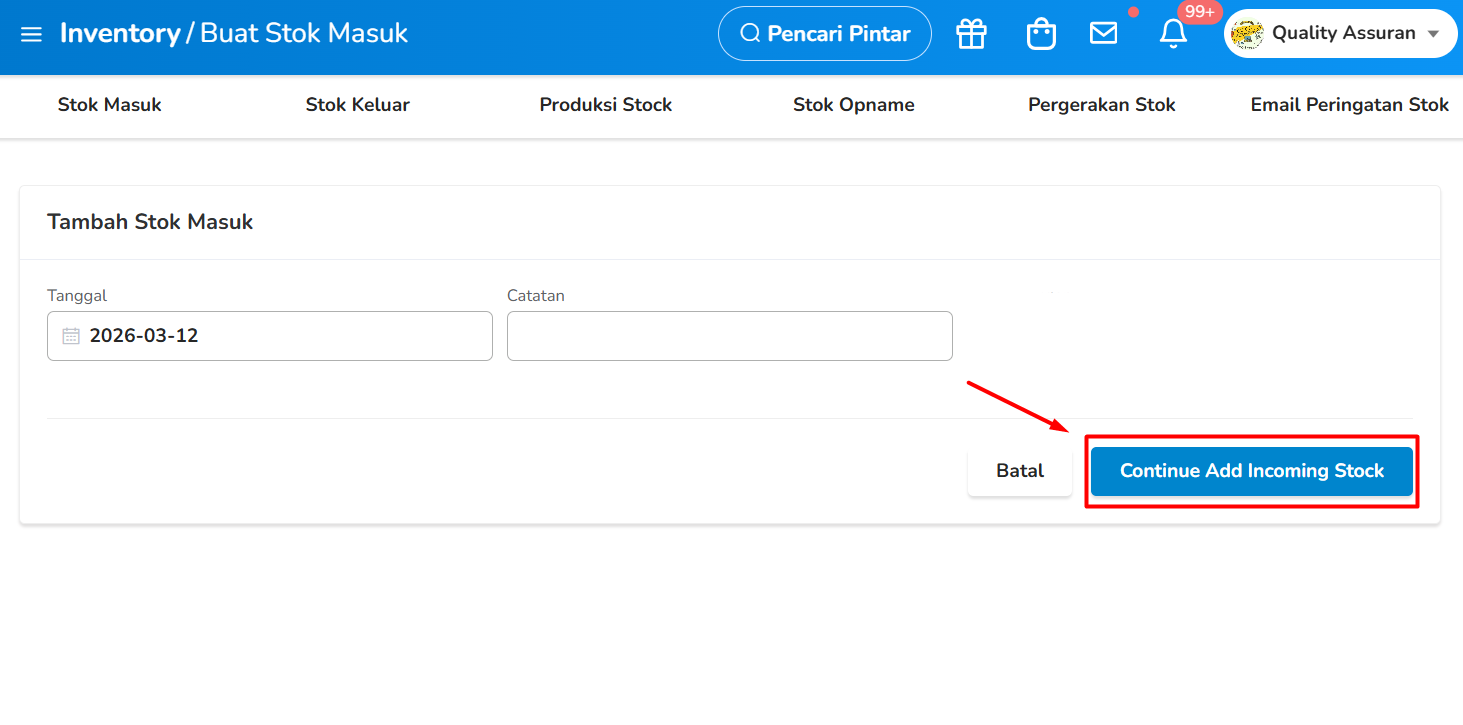This screenshot has width=1463, height=725.
Task: Click the Quality Assuran profile avatar
Action: [x=1246, y=34]
